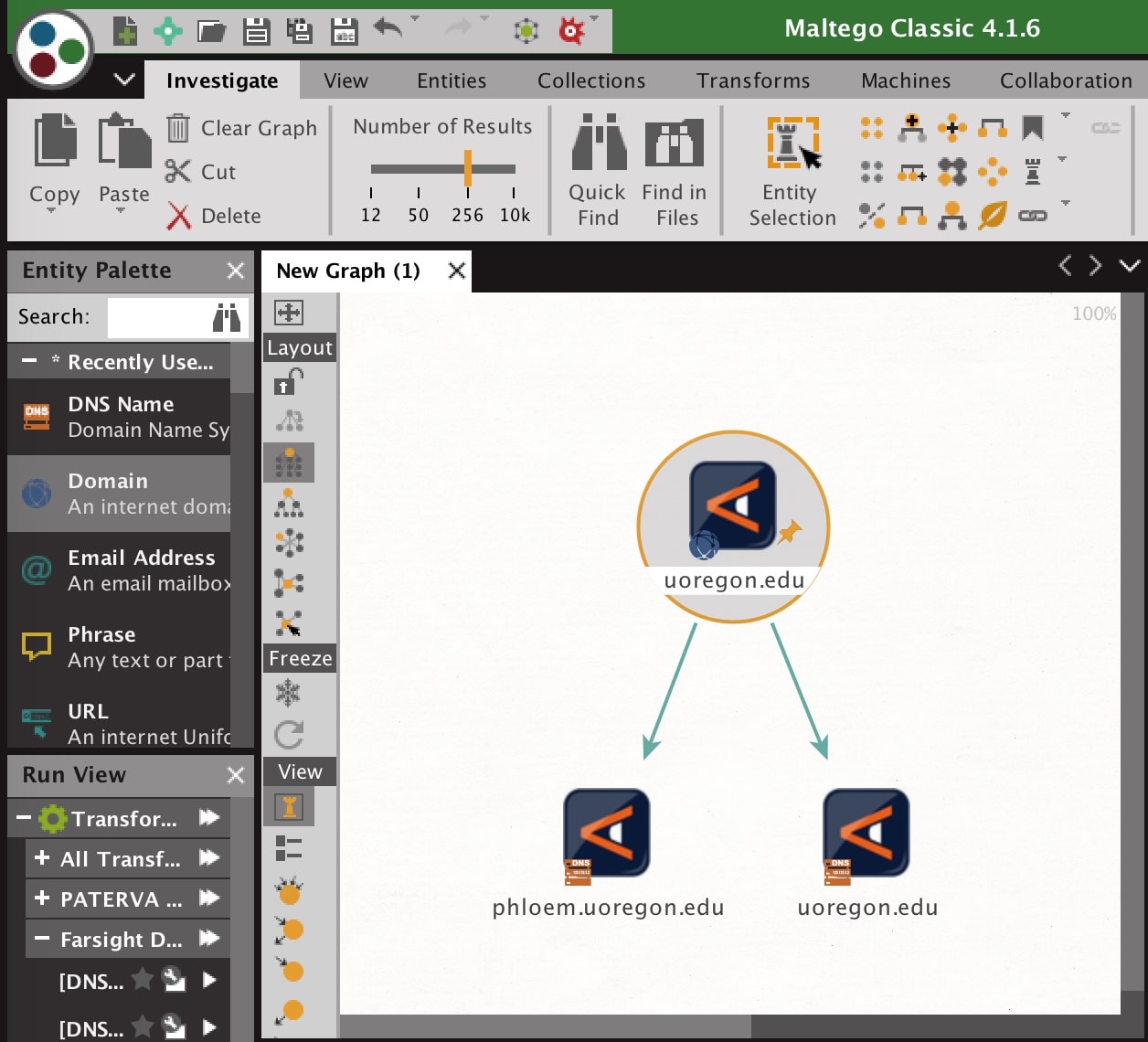
Task: Click the green transform hub icon in top toolbar
Action: click(x=526, y=31)
